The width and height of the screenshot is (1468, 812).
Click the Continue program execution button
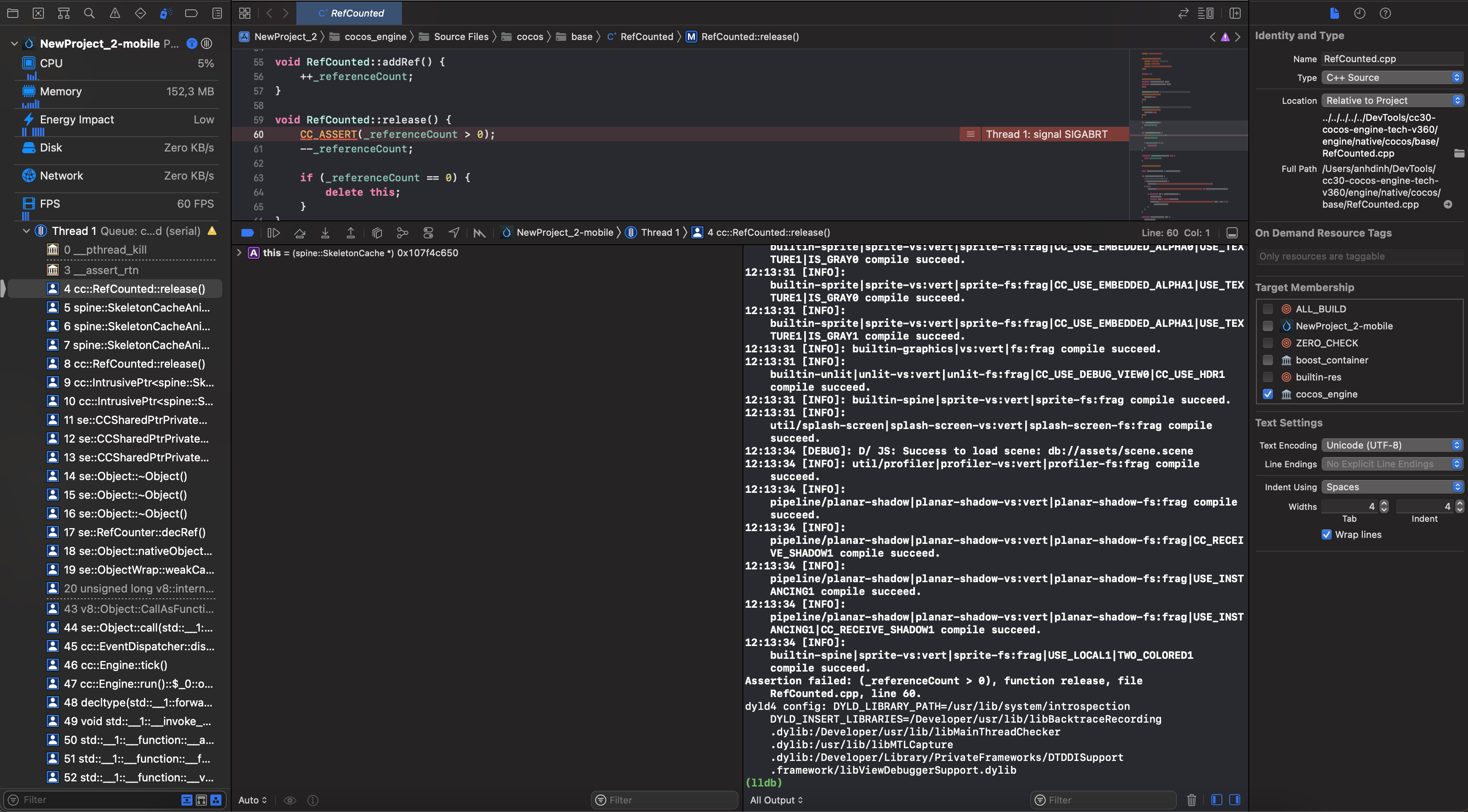(x=273, y=232)
